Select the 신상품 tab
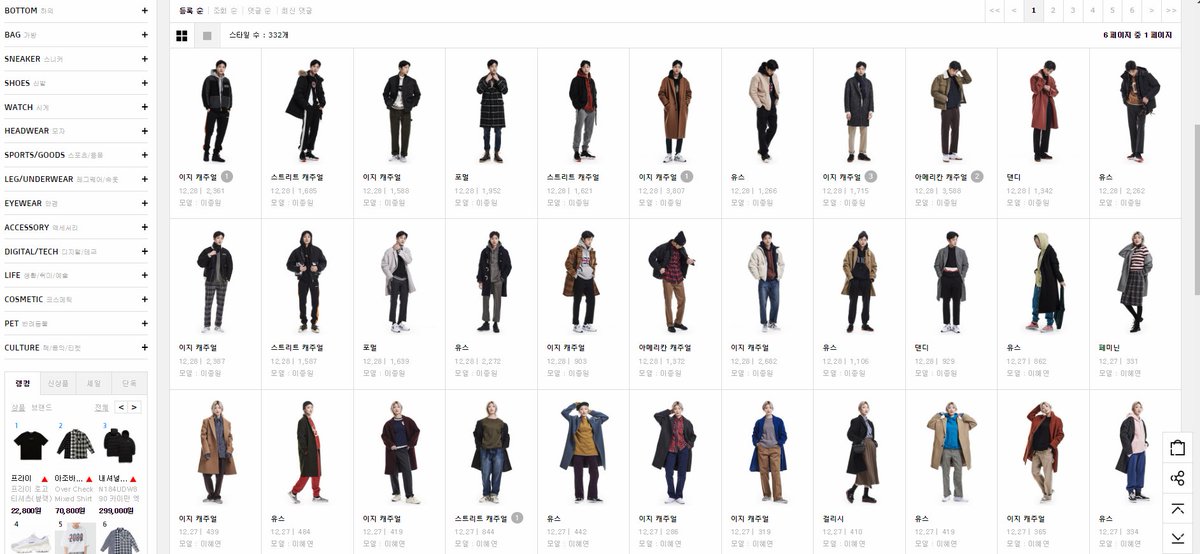Image resolution: width=1200 pixels, height=554 pixels. [x=59, y=383]
